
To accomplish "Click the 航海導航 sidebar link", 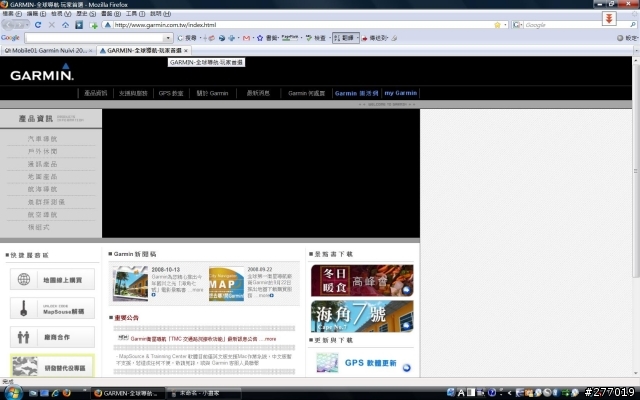I will point(42,189).
